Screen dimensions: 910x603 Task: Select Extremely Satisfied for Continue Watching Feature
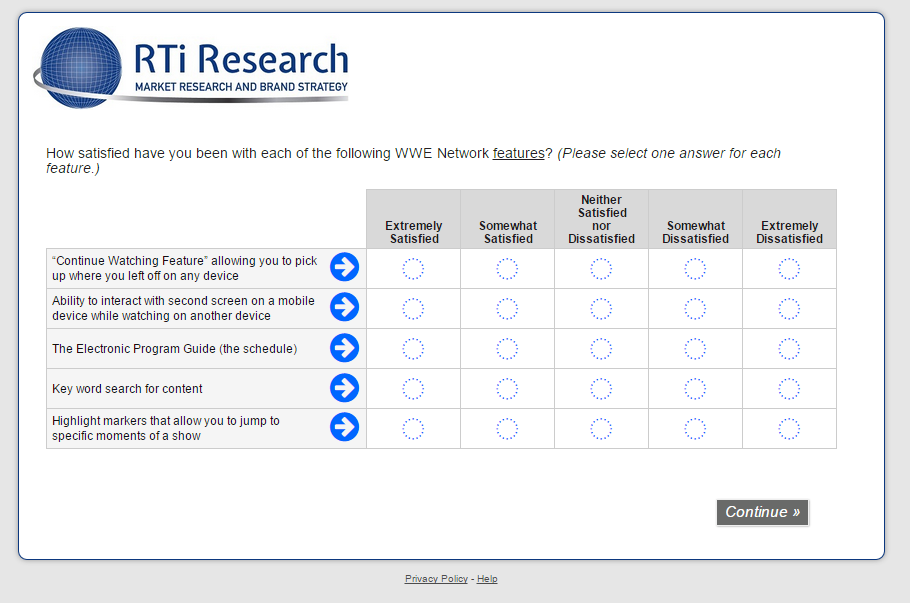point(413,269)
